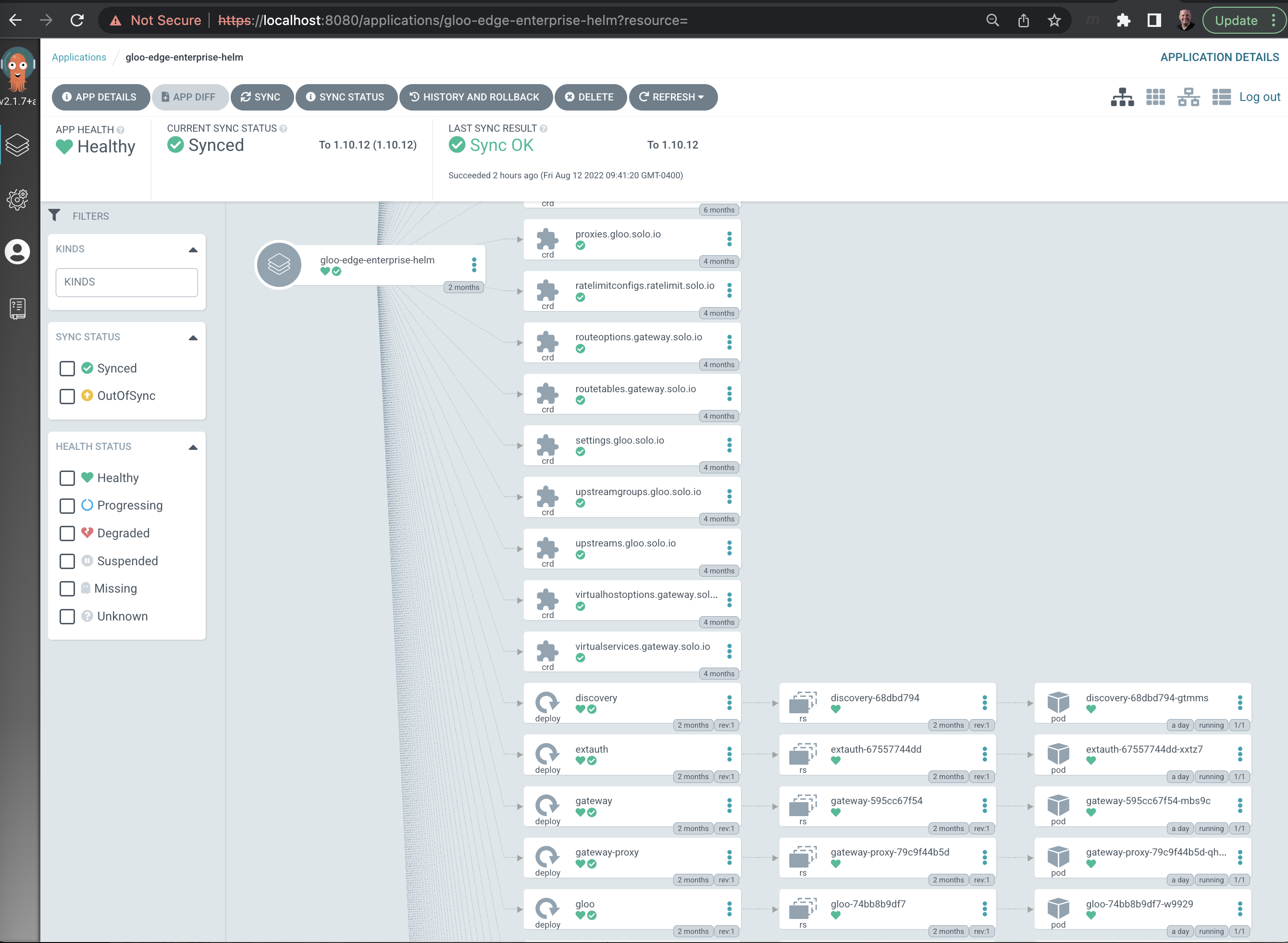Click the gloo-74bb8b9df7-w9929 pod cube icon
Image resolution: width=1288 pixels, height=943 pixels.
1058,908
